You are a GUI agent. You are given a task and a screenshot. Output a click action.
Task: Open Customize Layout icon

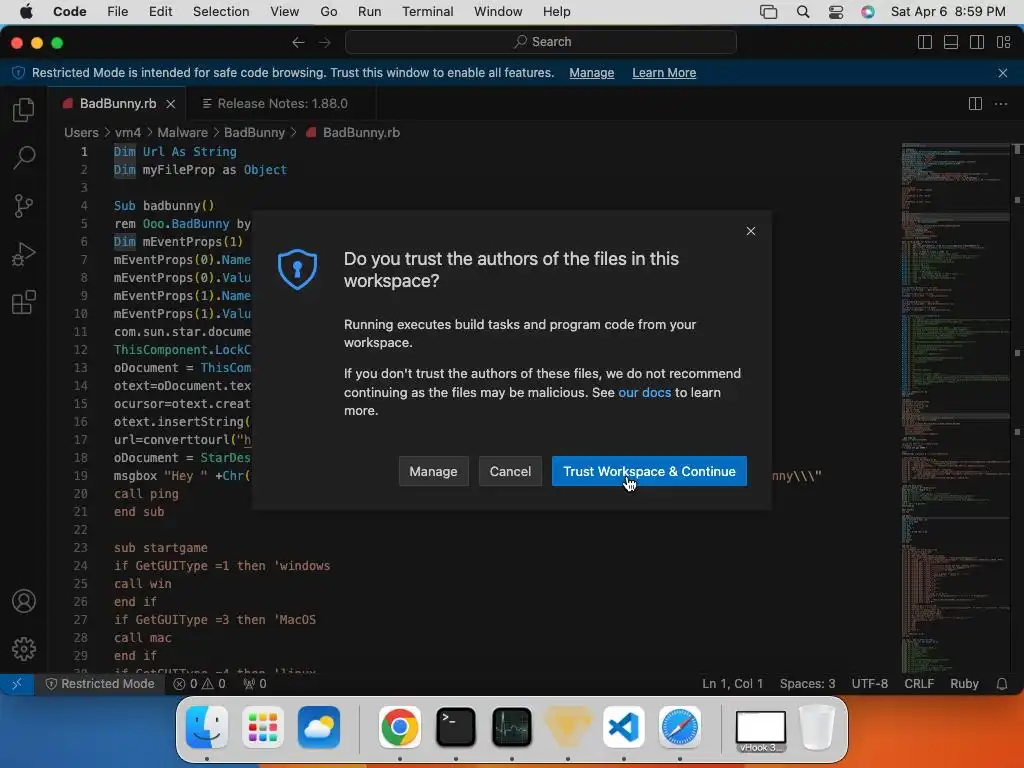pos(1004,42)
